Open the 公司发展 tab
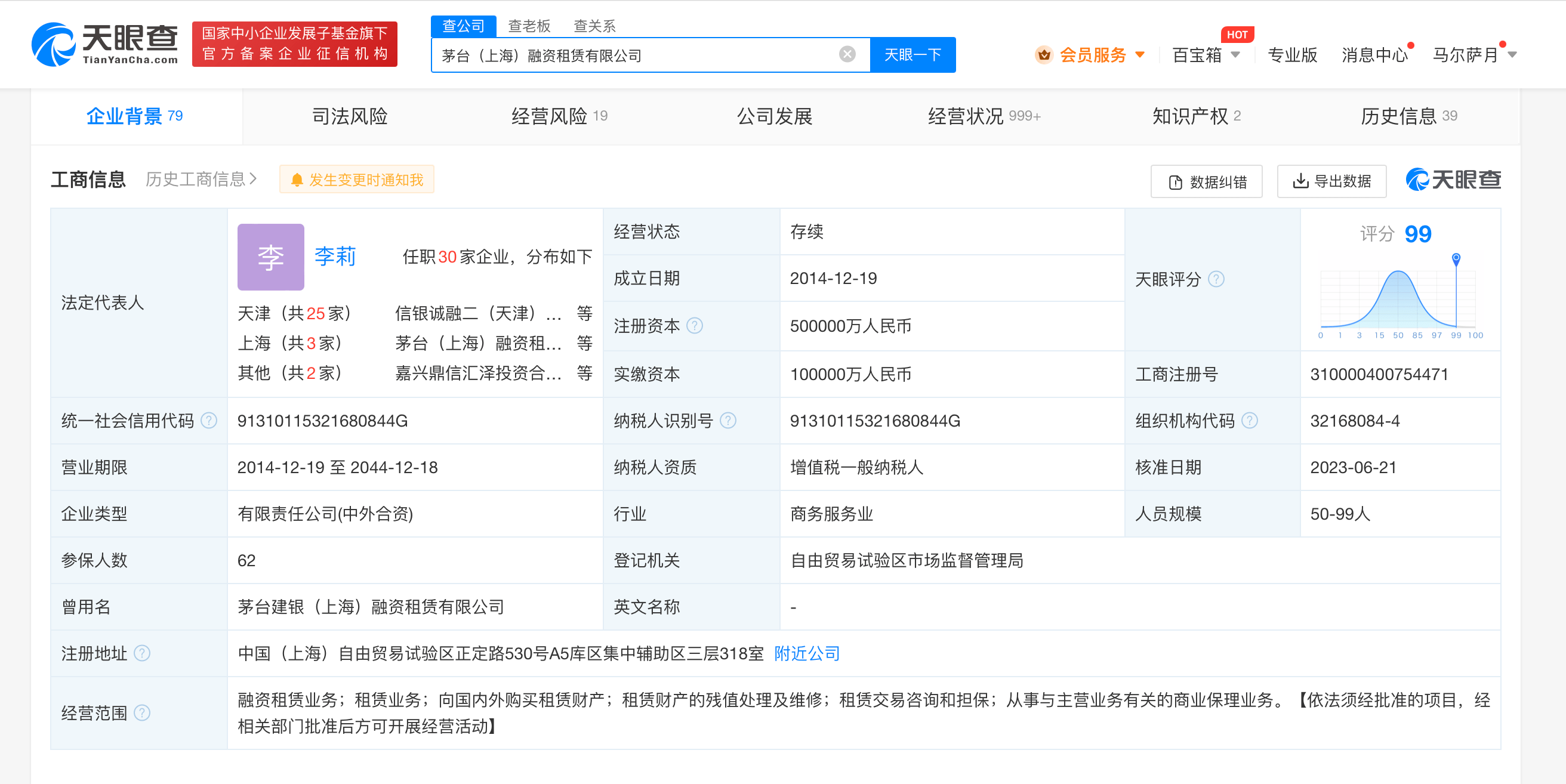 (x=775, y=116)
